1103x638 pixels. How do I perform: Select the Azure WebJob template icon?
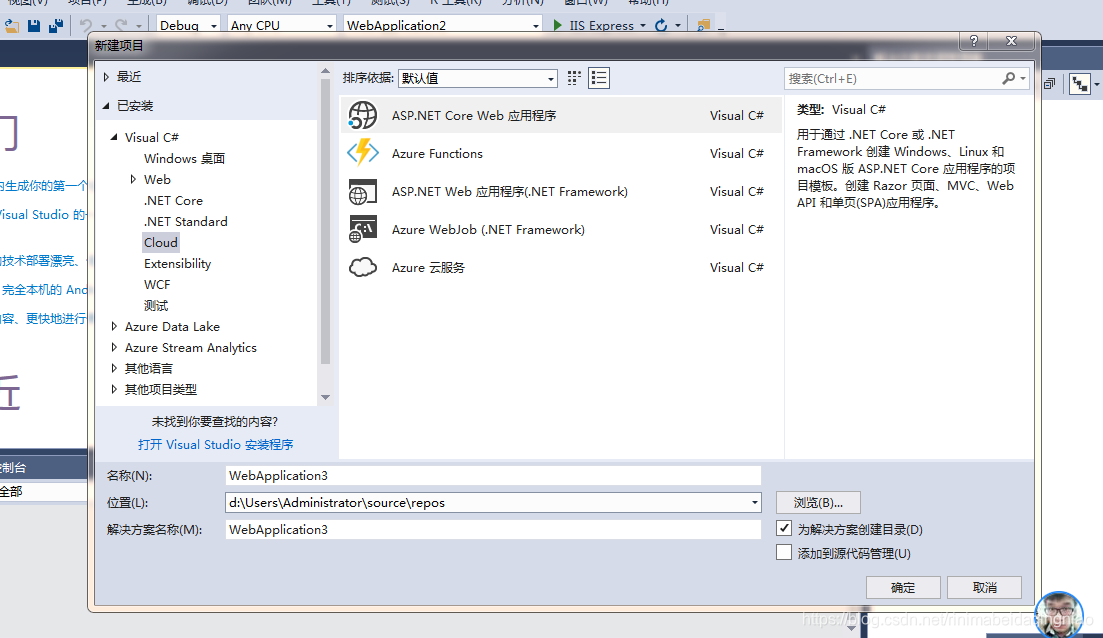363,229
